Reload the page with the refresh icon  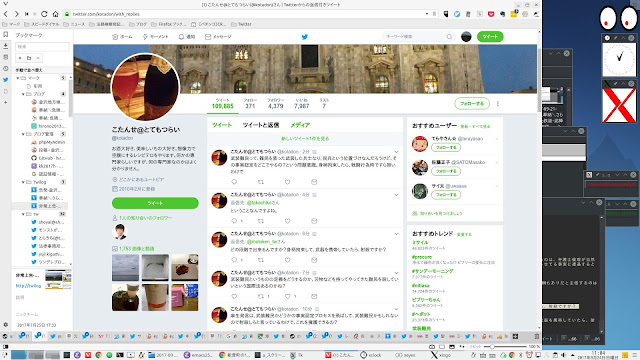click(x=44, y=14)
